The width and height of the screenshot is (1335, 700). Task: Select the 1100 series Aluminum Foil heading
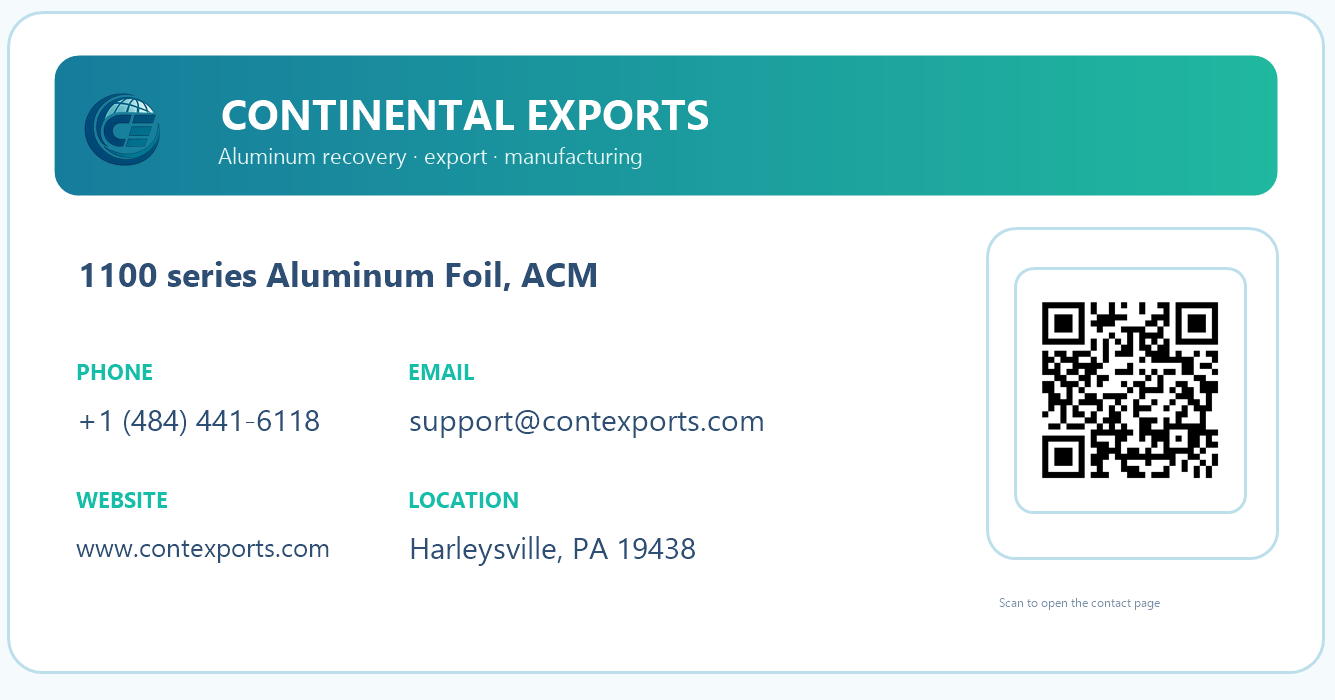tap(295, 275)
